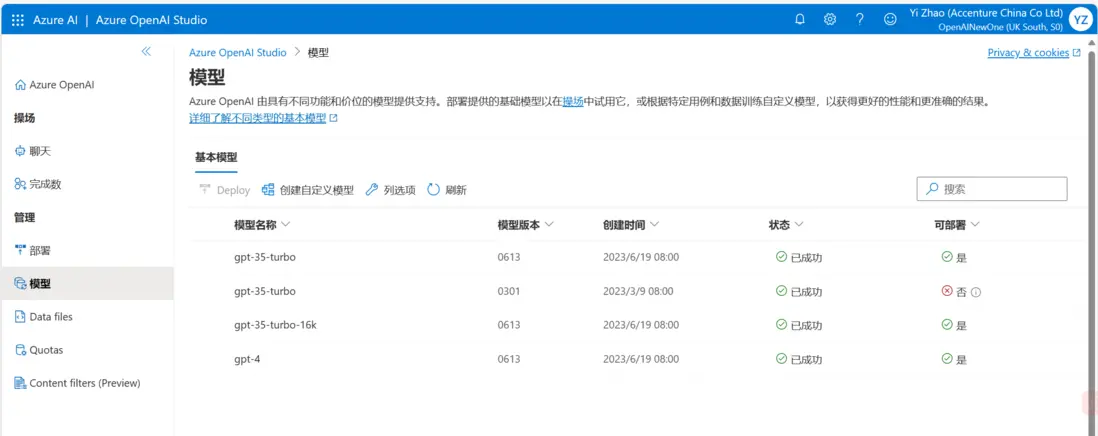1098x436 pixels.
Task: Click 已成功 status of gpt-4 row
Action: coord(799,359)
